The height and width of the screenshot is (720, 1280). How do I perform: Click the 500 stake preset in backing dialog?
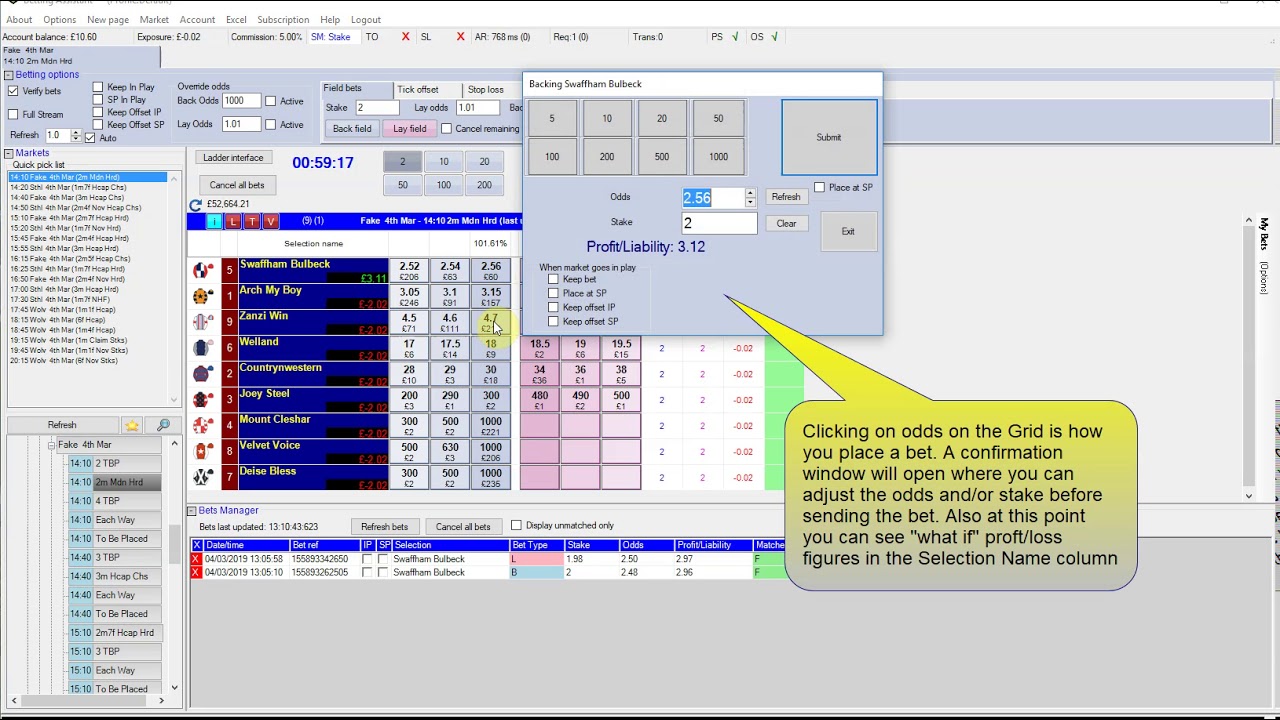click(662, 157)
